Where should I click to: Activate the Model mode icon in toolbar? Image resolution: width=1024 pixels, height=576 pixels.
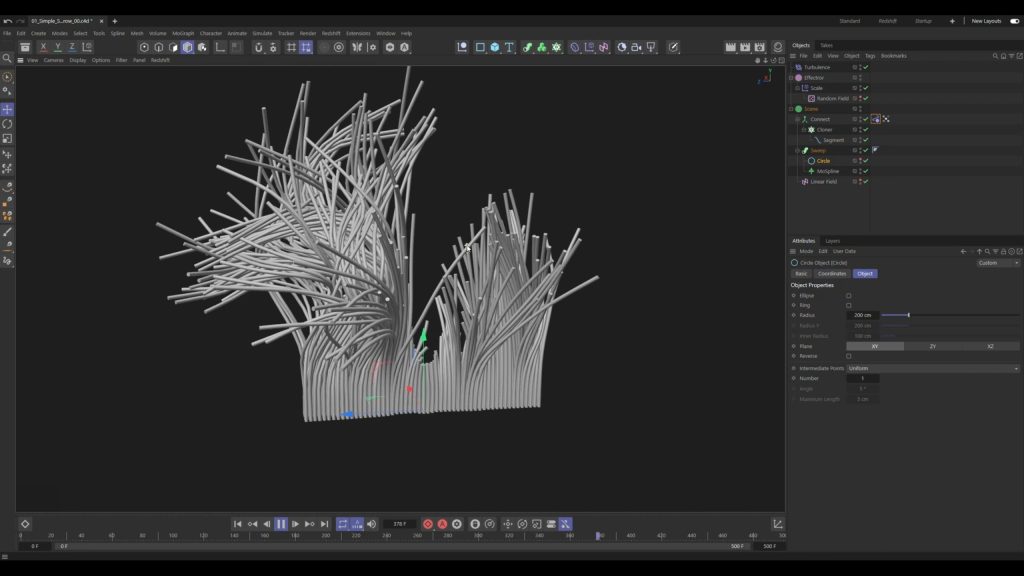point(187,47)
